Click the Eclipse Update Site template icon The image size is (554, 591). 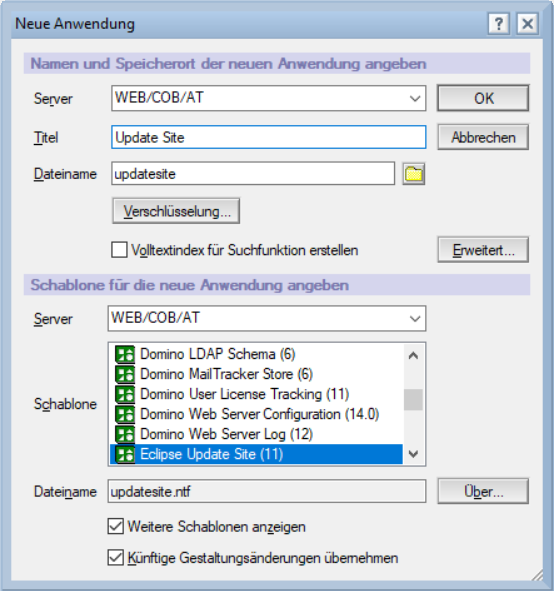(x=125, y=454)
